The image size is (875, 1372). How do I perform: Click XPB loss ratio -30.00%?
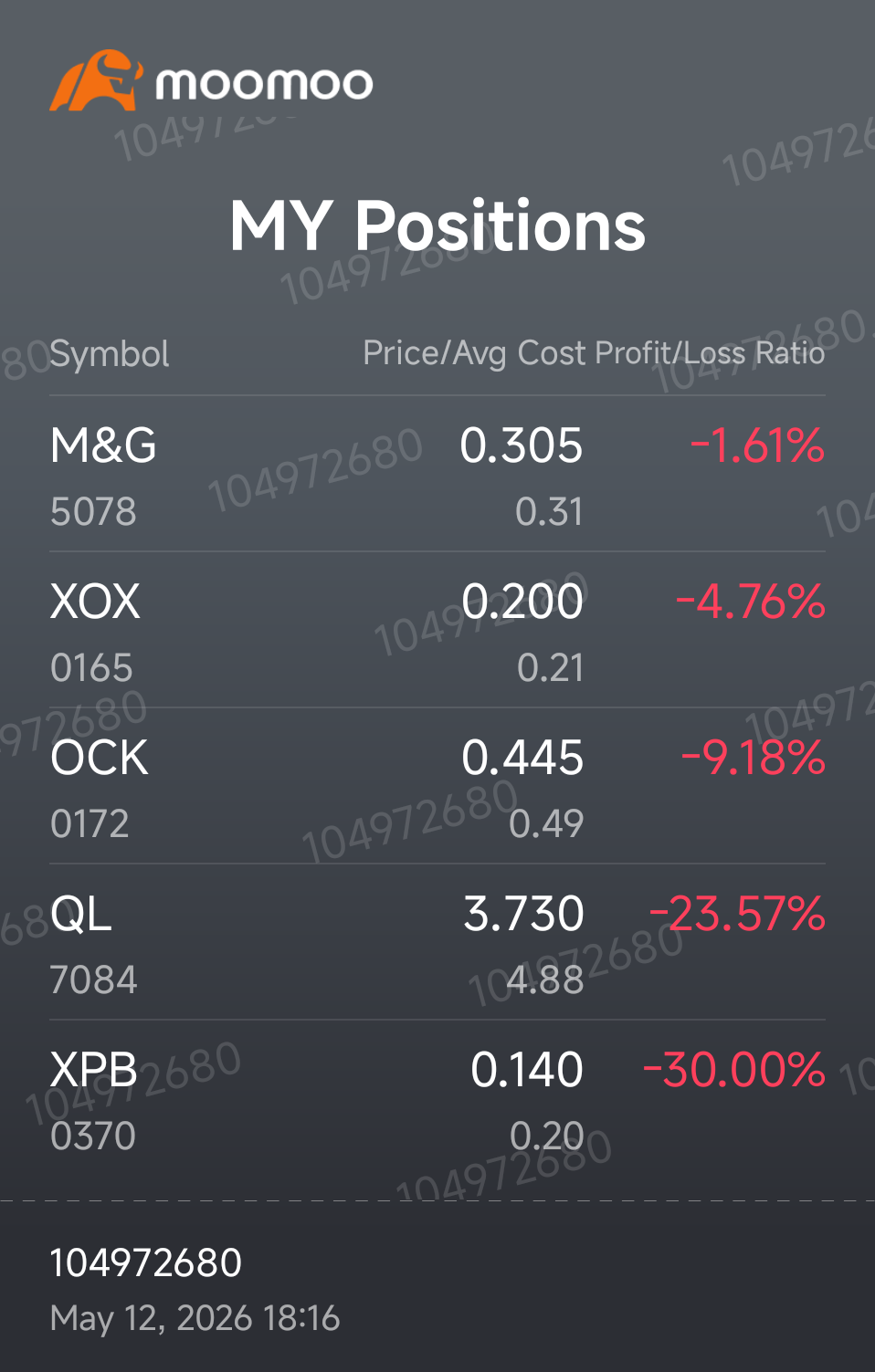[x=734, y=1071]
